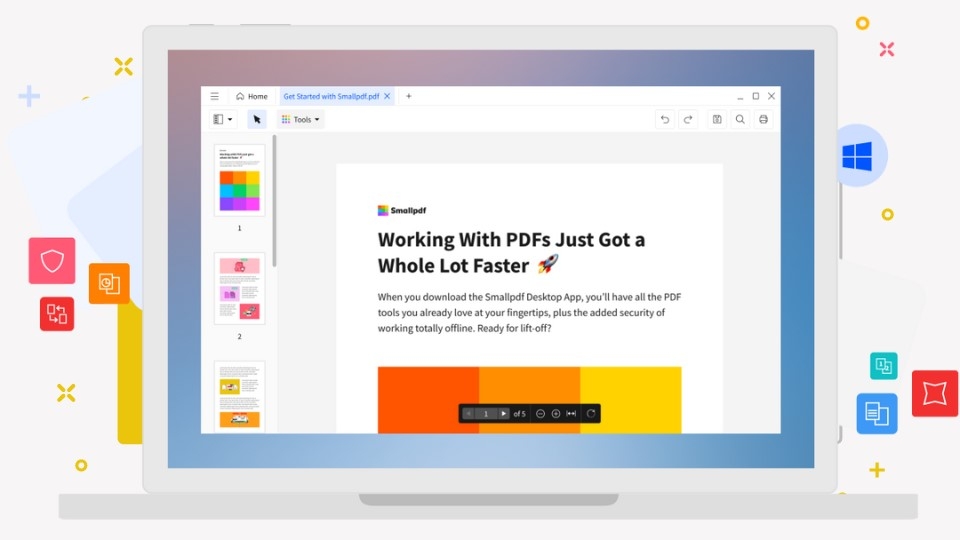
Task: Switch to Get Started with Smallpdf.pdf tab
Action: [331, 96]
